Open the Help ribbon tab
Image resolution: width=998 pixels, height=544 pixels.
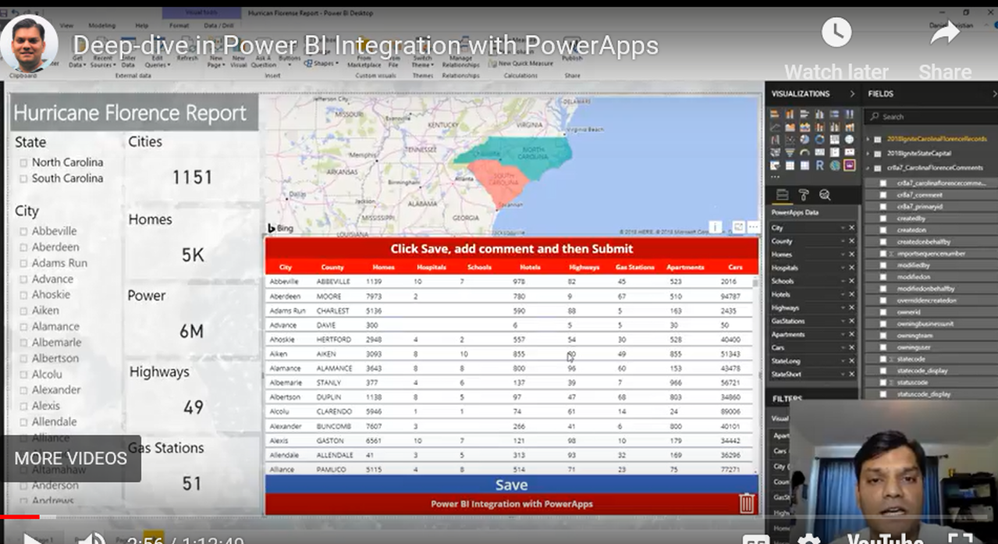[141, 25]
